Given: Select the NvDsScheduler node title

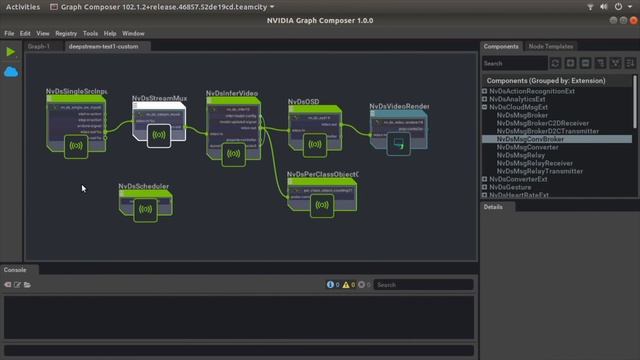Looking at the screenshot, I should [x=144, y=186].
